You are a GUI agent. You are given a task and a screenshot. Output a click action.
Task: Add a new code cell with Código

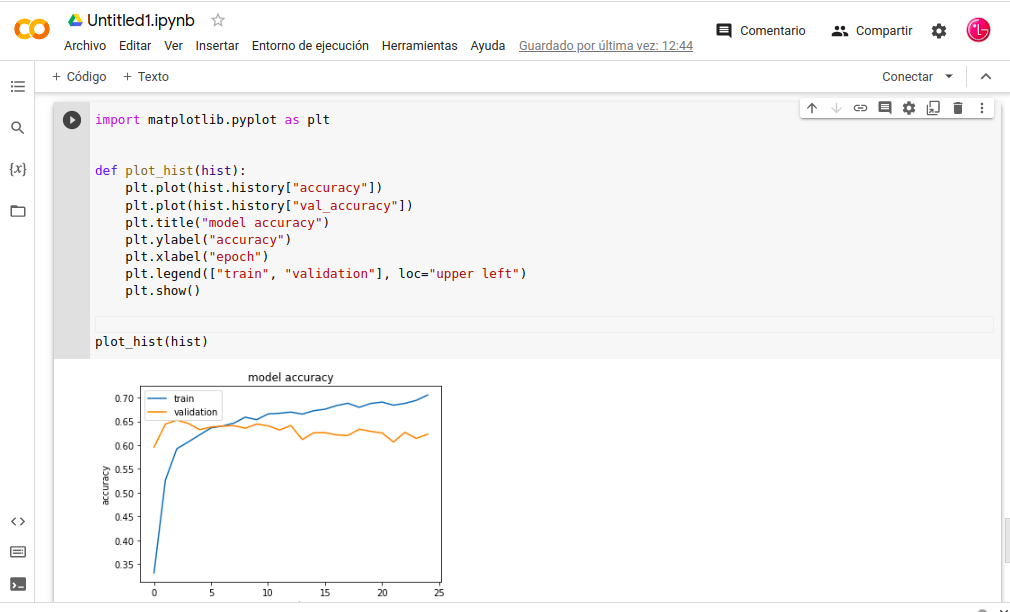pos(79,77)
